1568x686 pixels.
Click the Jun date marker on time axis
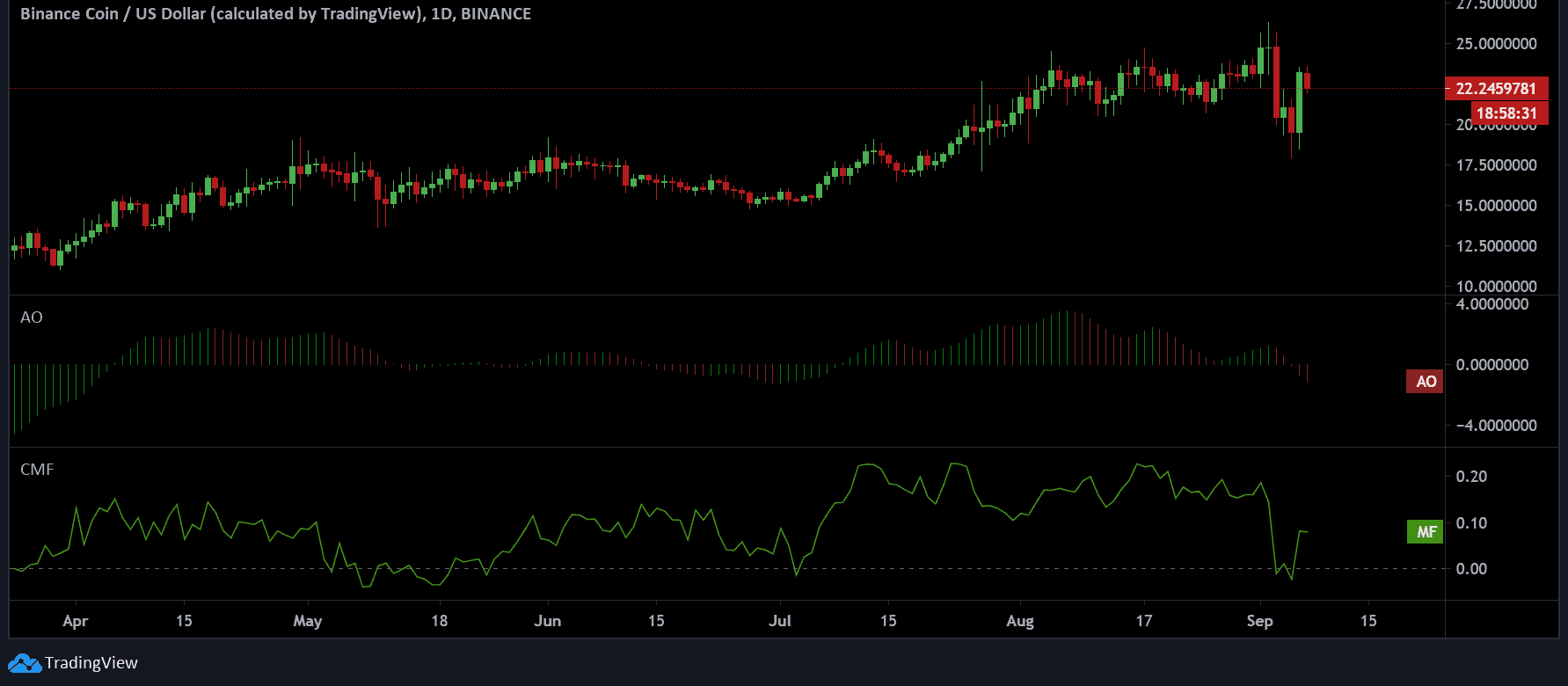[547, 621]
